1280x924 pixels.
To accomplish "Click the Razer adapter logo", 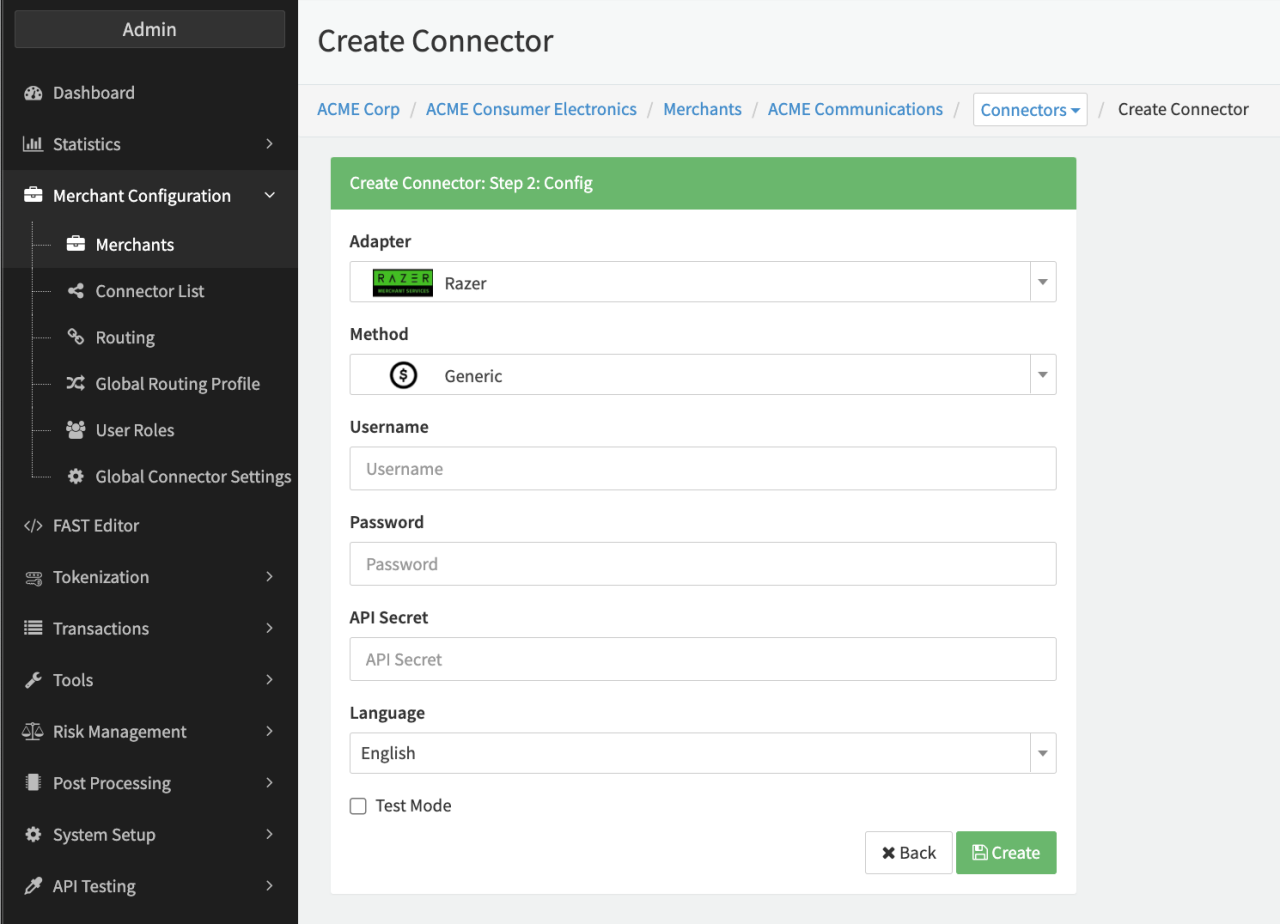I will [402, 283].
